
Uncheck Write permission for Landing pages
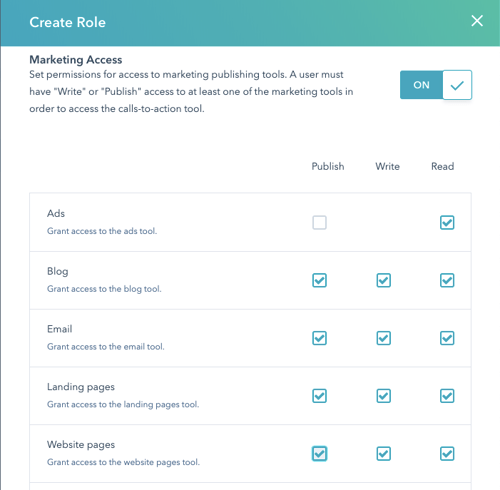coord(384,396)
